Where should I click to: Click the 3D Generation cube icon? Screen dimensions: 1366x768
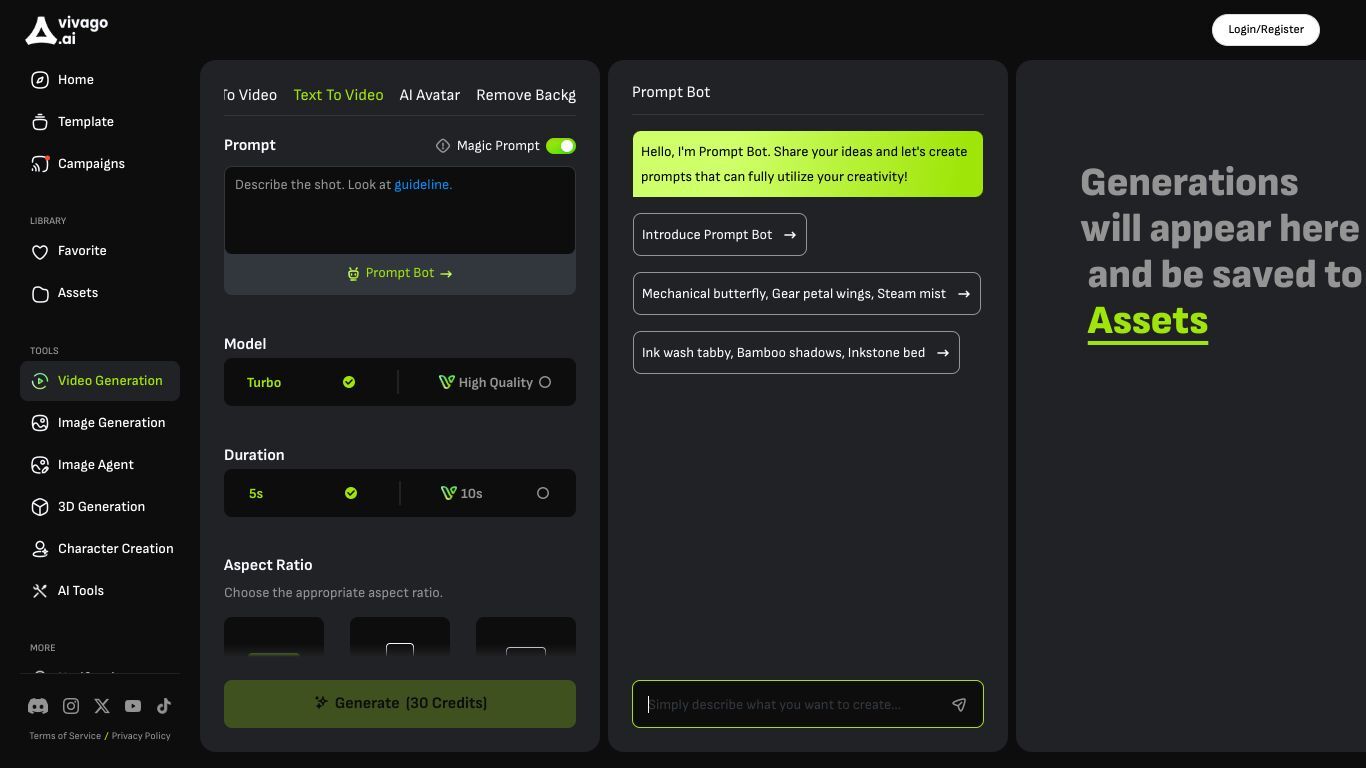point(40,507)
